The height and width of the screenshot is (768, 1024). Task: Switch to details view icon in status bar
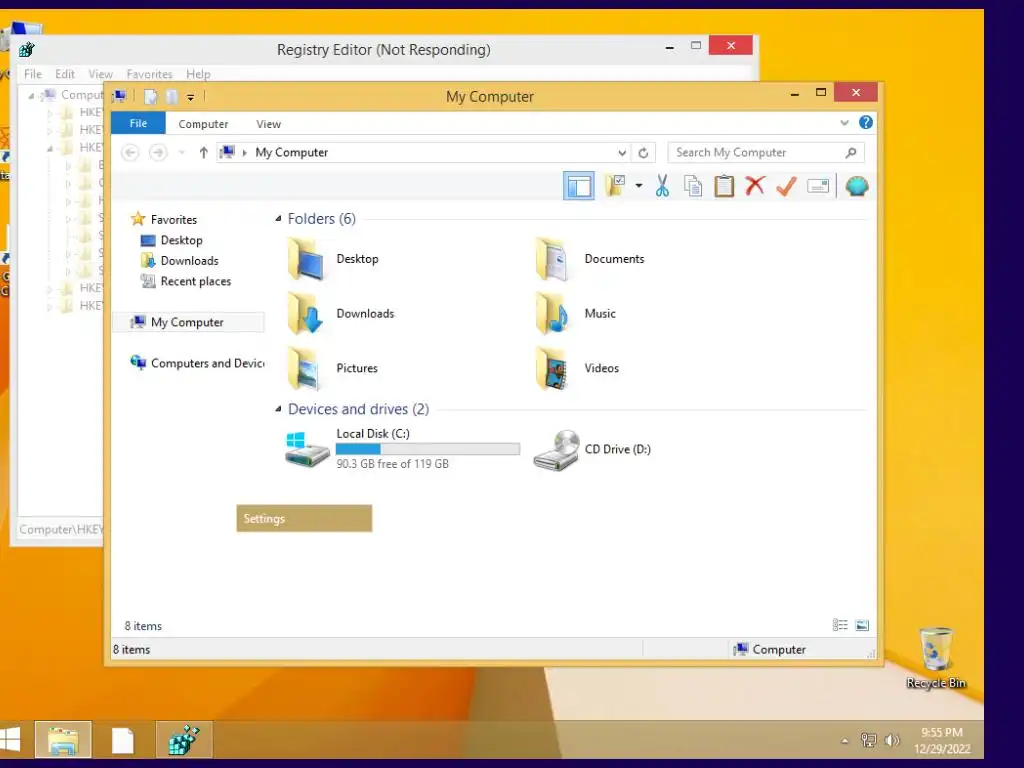[x=840, y=625]
